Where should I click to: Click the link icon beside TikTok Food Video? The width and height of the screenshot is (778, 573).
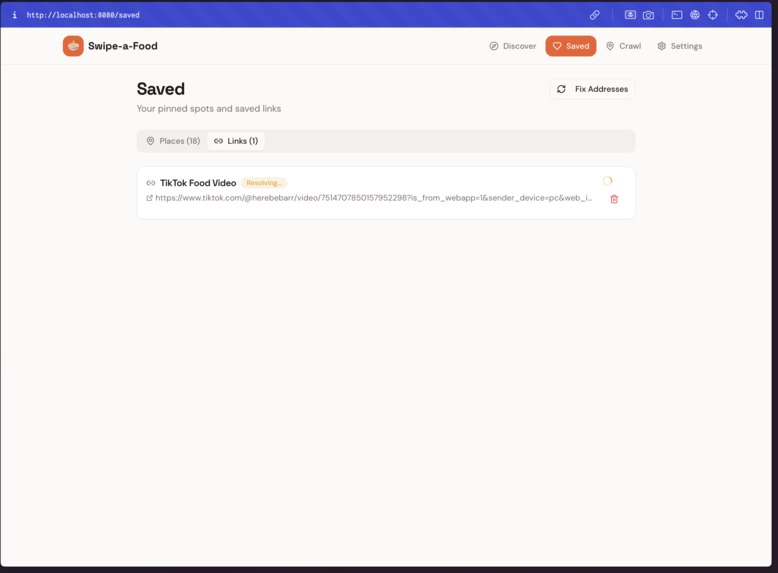coord(151,183)
